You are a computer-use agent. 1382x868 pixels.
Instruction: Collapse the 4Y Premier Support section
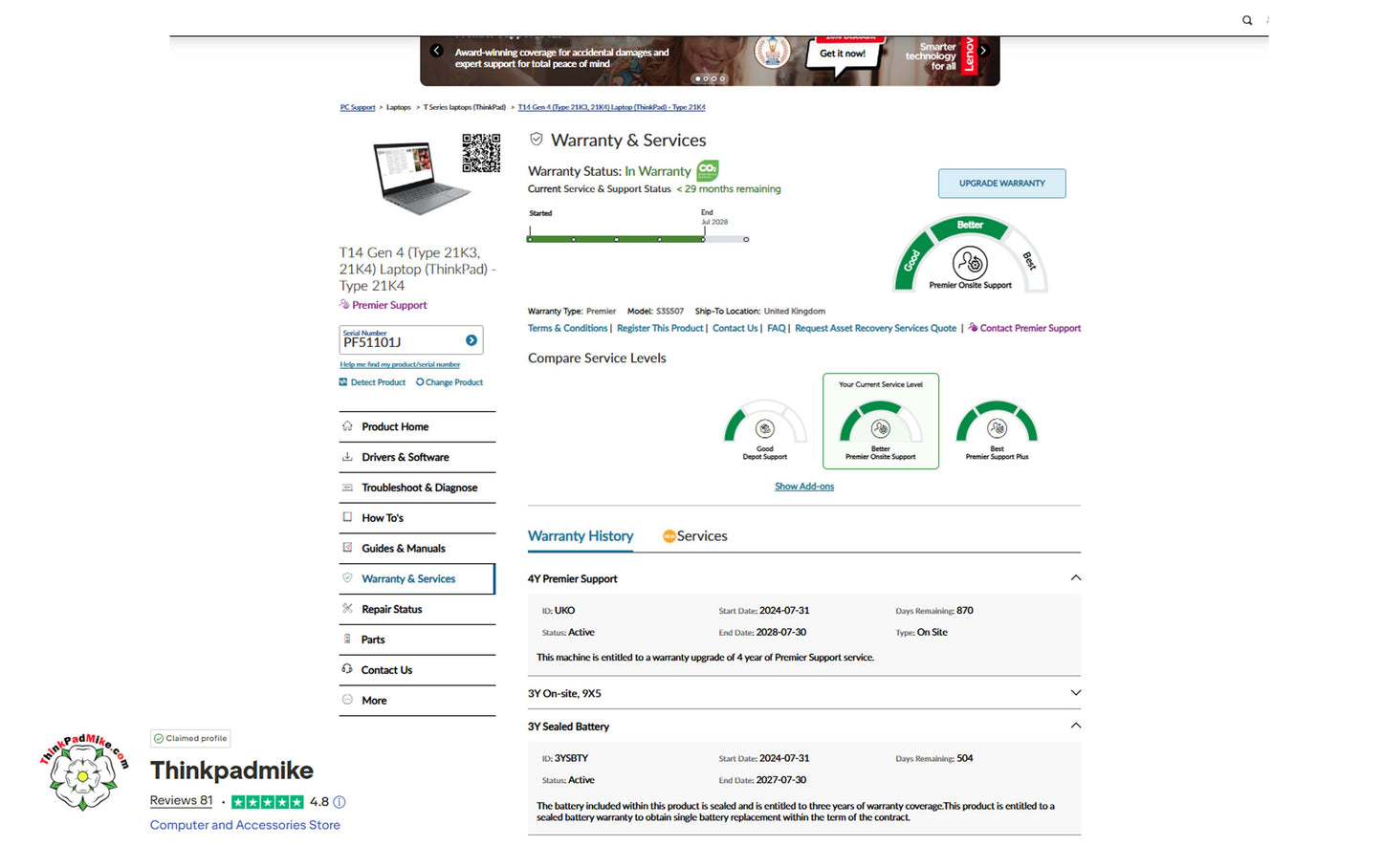(1075, 578)
